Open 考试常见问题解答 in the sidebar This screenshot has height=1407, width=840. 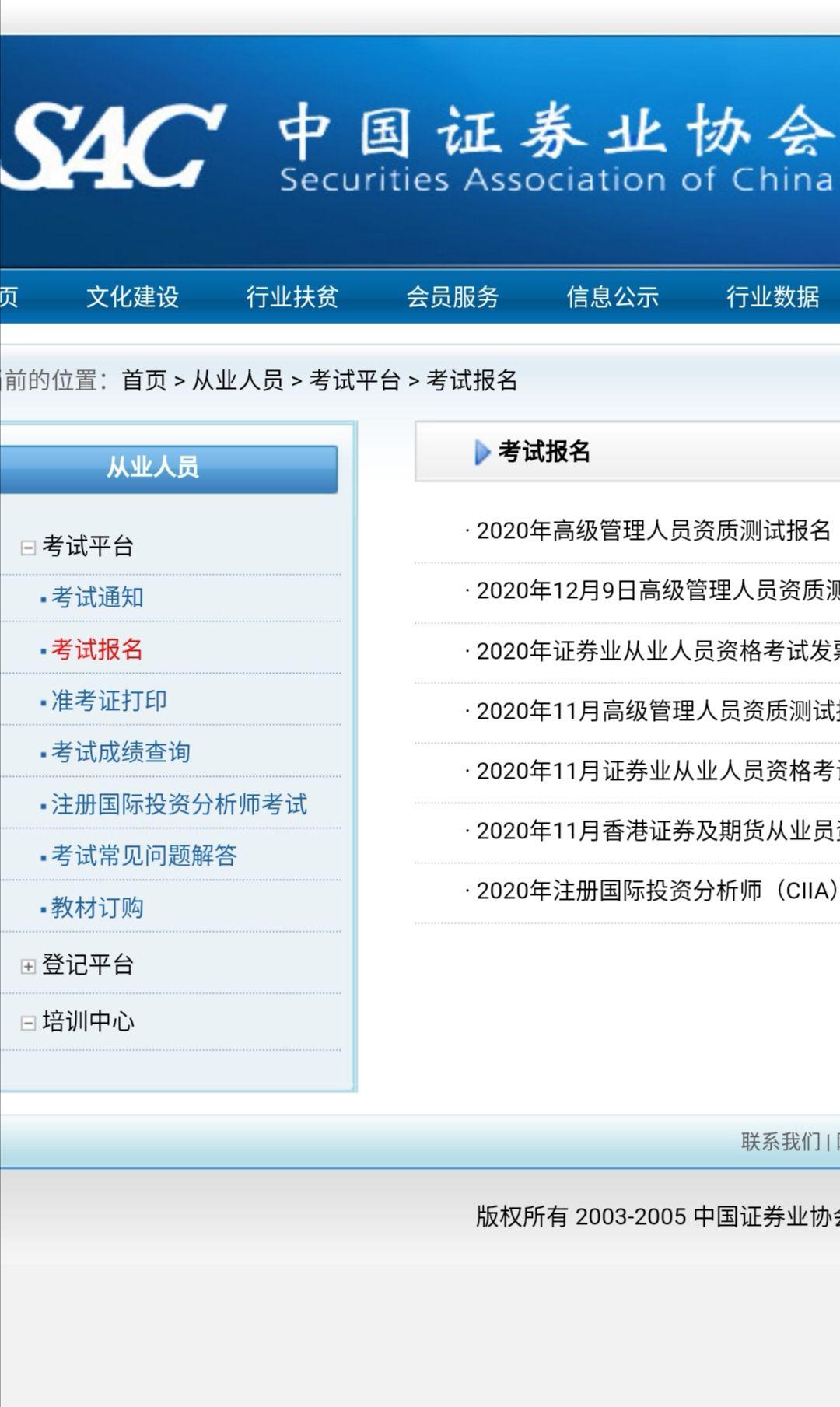click(x=144, y=856)
